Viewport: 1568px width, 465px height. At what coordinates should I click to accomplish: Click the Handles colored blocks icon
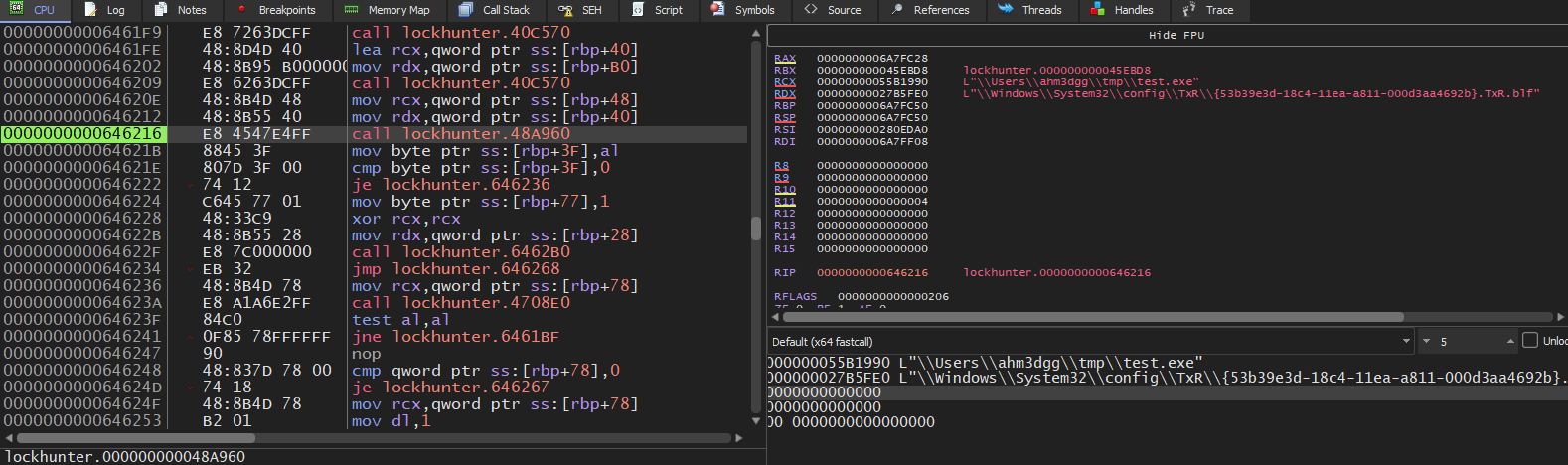[x=1097, y=10]
